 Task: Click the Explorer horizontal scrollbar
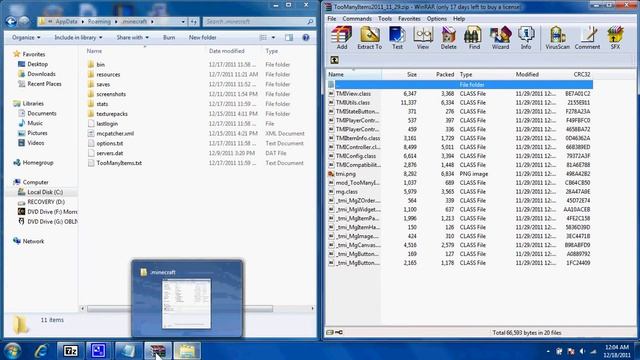[180, 309]
